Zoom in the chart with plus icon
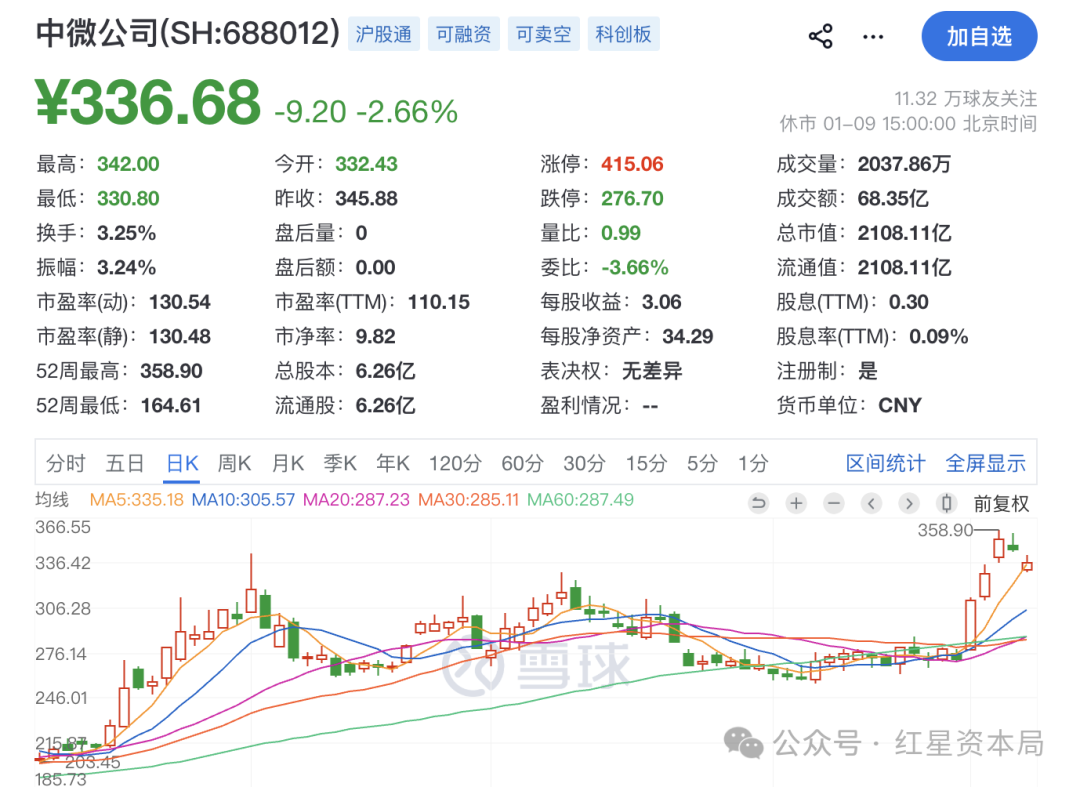1080x787 pixels. pyautogui.click(x=796, y=503)
